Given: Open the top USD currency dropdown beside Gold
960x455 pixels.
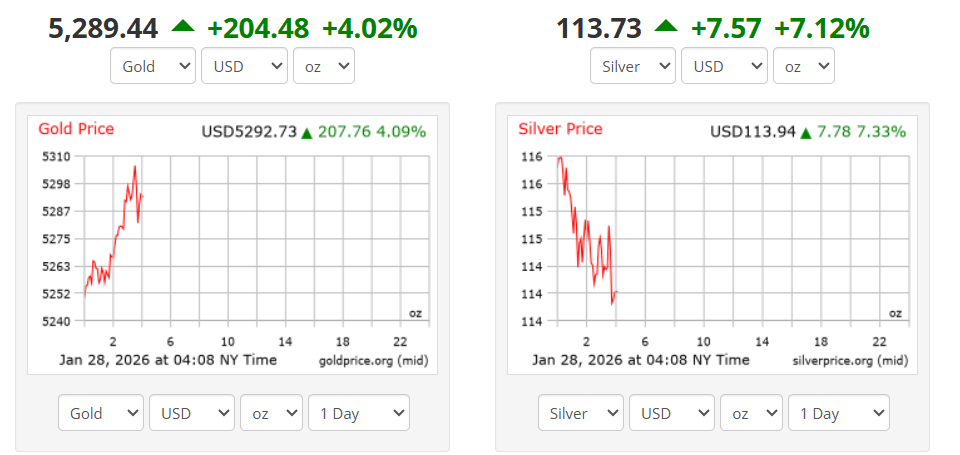Looking at the screenshot, I should pyautogui.click(x=244, y=66).
